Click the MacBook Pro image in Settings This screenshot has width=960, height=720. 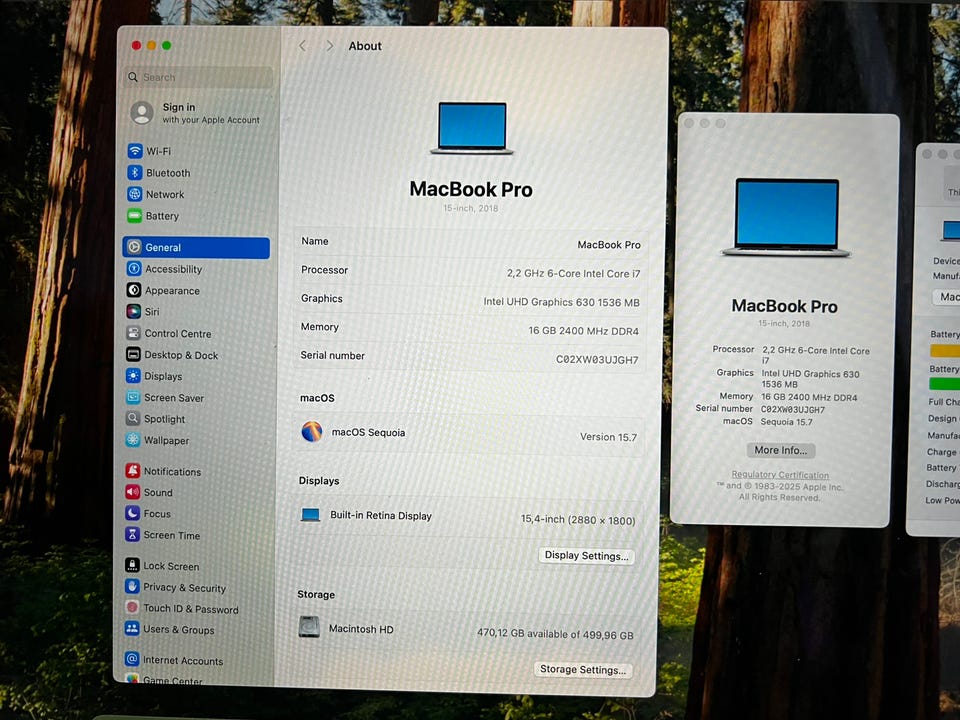[x=472, y=128]
